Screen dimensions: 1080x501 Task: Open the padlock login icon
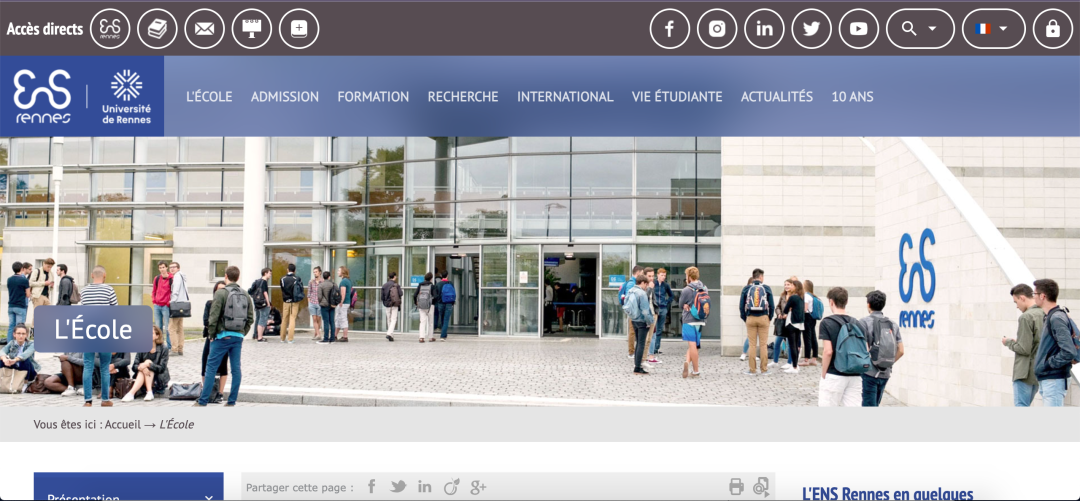[1052, 29]
